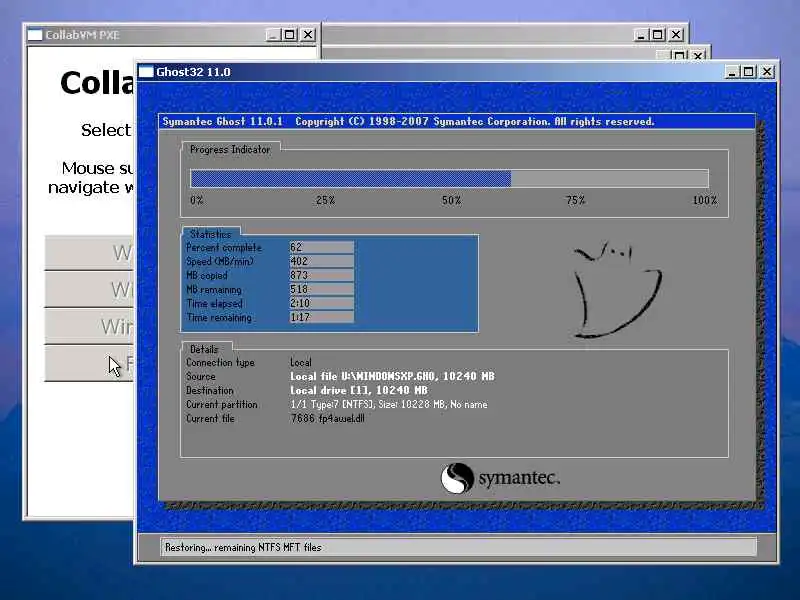Maximize the background window behind Ghost32
This screenshot has width=800, height=600.
tap(658, 35)
